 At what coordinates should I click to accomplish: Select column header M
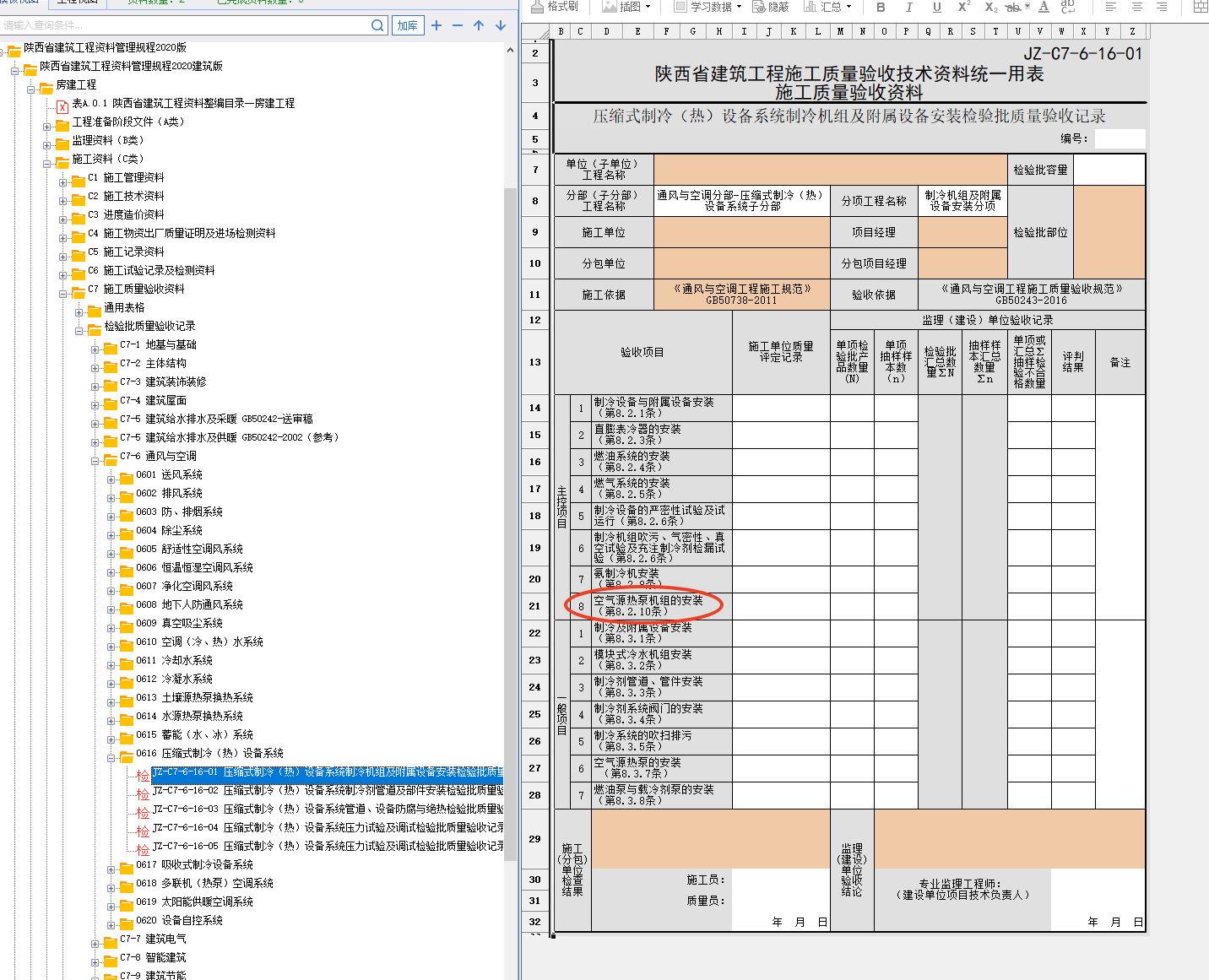tap(840, 31)
